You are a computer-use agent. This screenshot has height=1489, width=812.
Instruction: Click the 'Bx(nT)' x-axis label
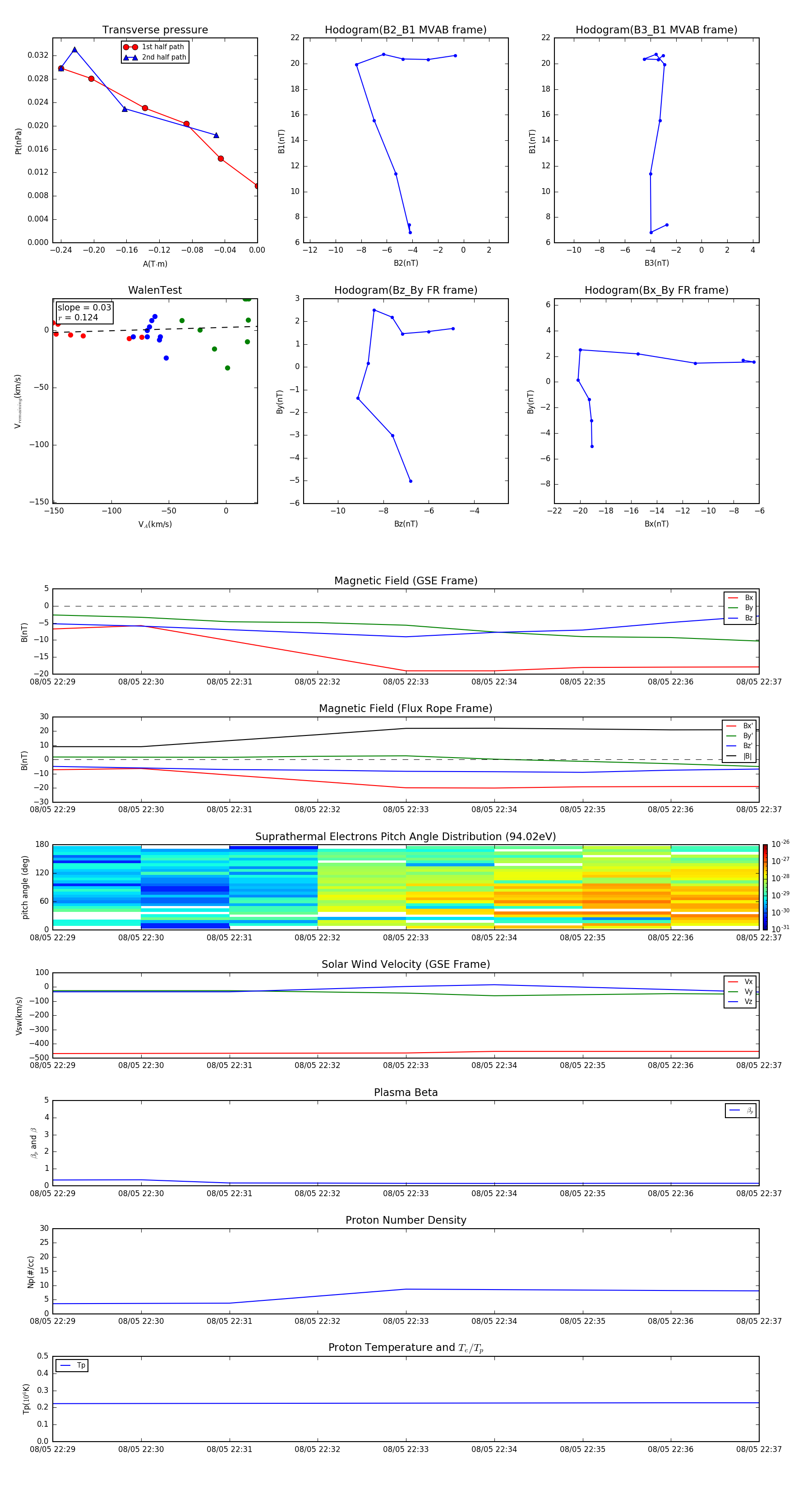pos(656,524)
